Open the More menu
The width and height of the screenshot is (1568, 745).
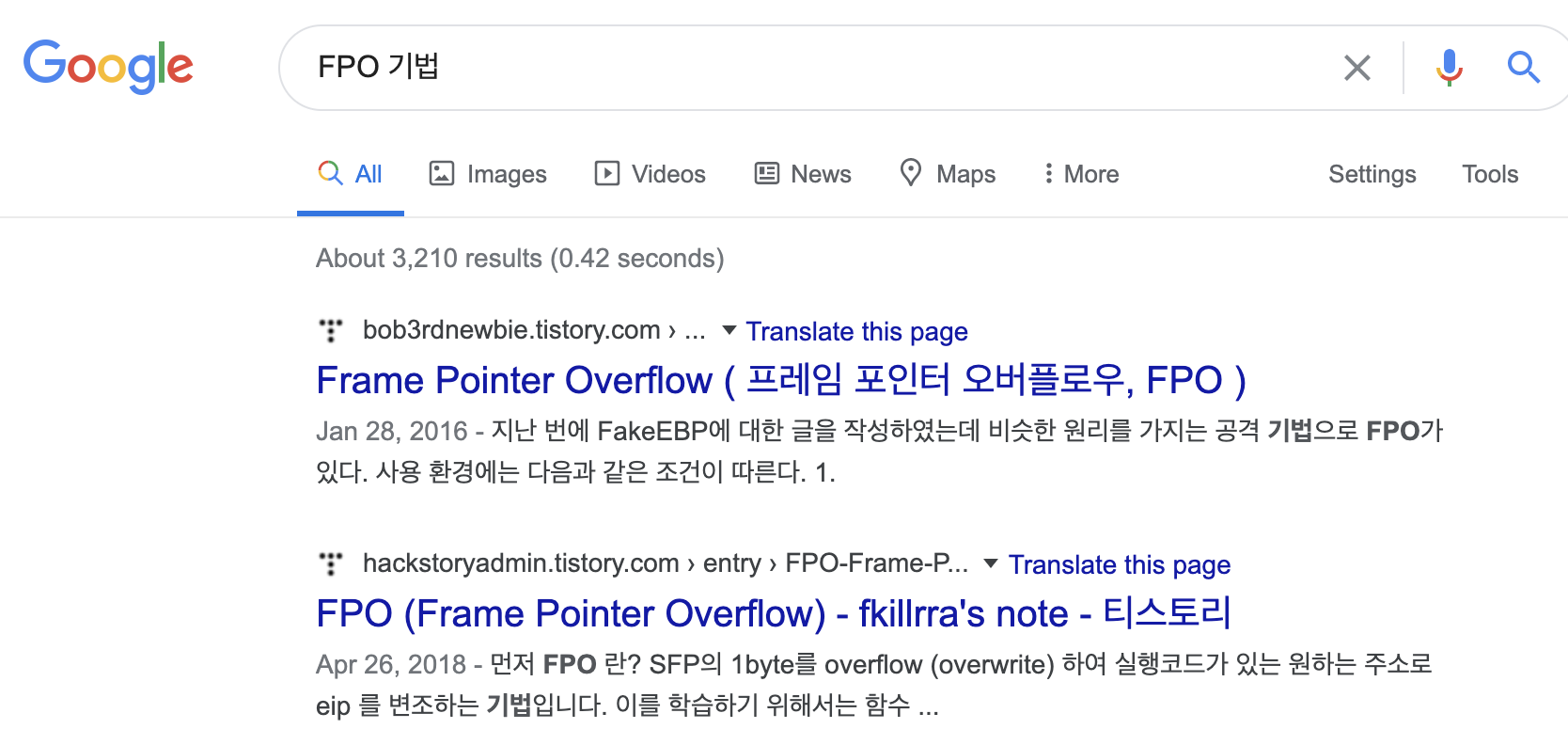click(x=1081, y=174)
